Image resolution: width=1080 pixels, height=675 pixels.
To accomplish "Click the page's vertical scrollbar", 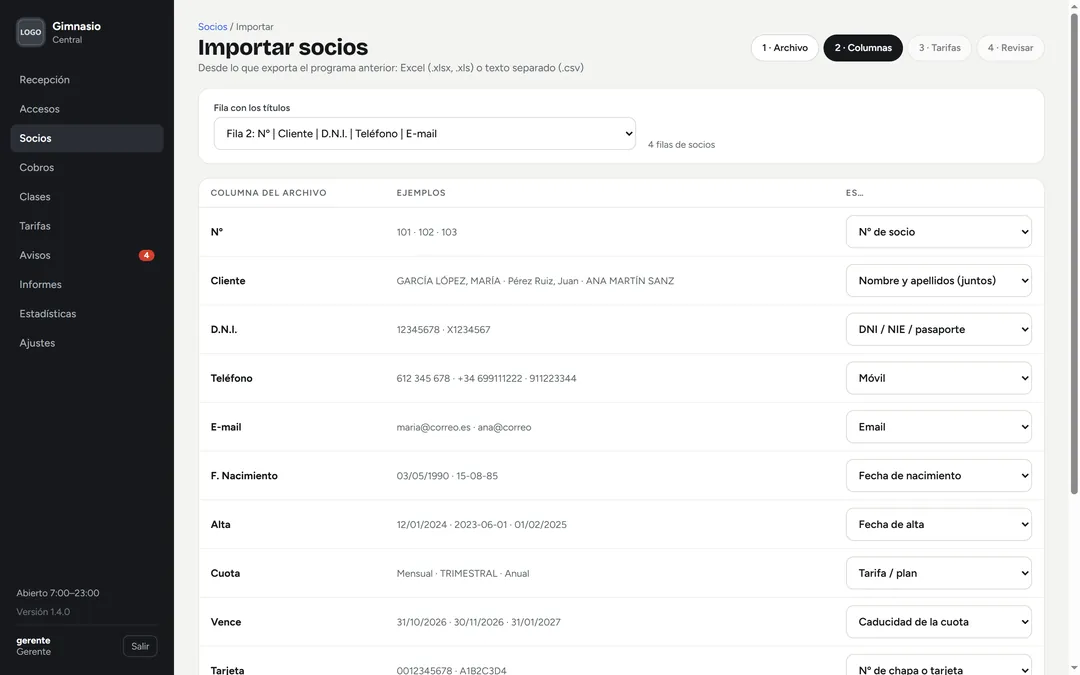I will [x=1074, y=253].
